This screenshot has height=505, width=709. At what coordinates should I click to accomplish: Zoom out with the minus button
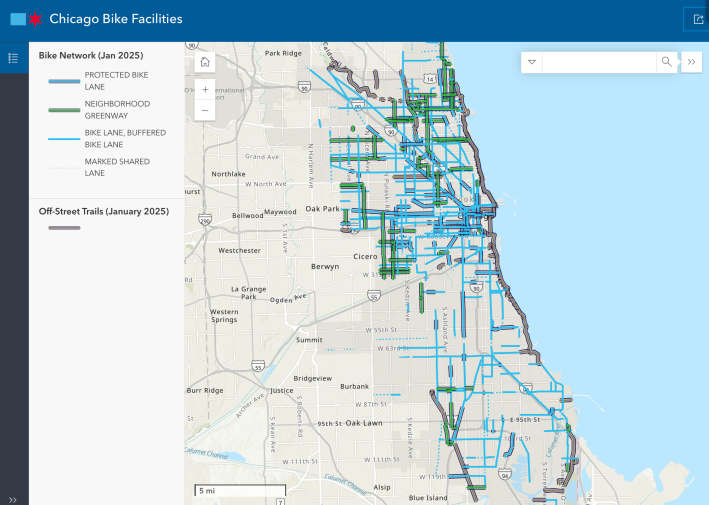click(204, 110)
